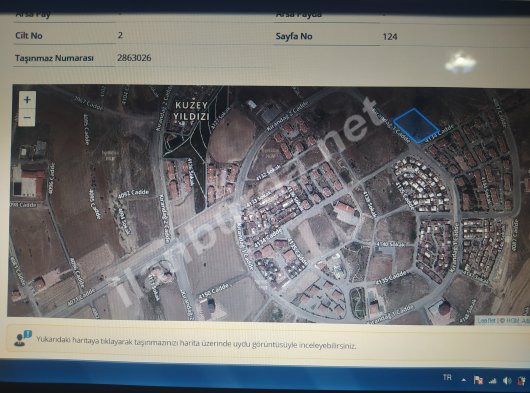Screen dimensions: 530x393
Task: Zoom in the map with the plus button
Action: tap(27, 100)
